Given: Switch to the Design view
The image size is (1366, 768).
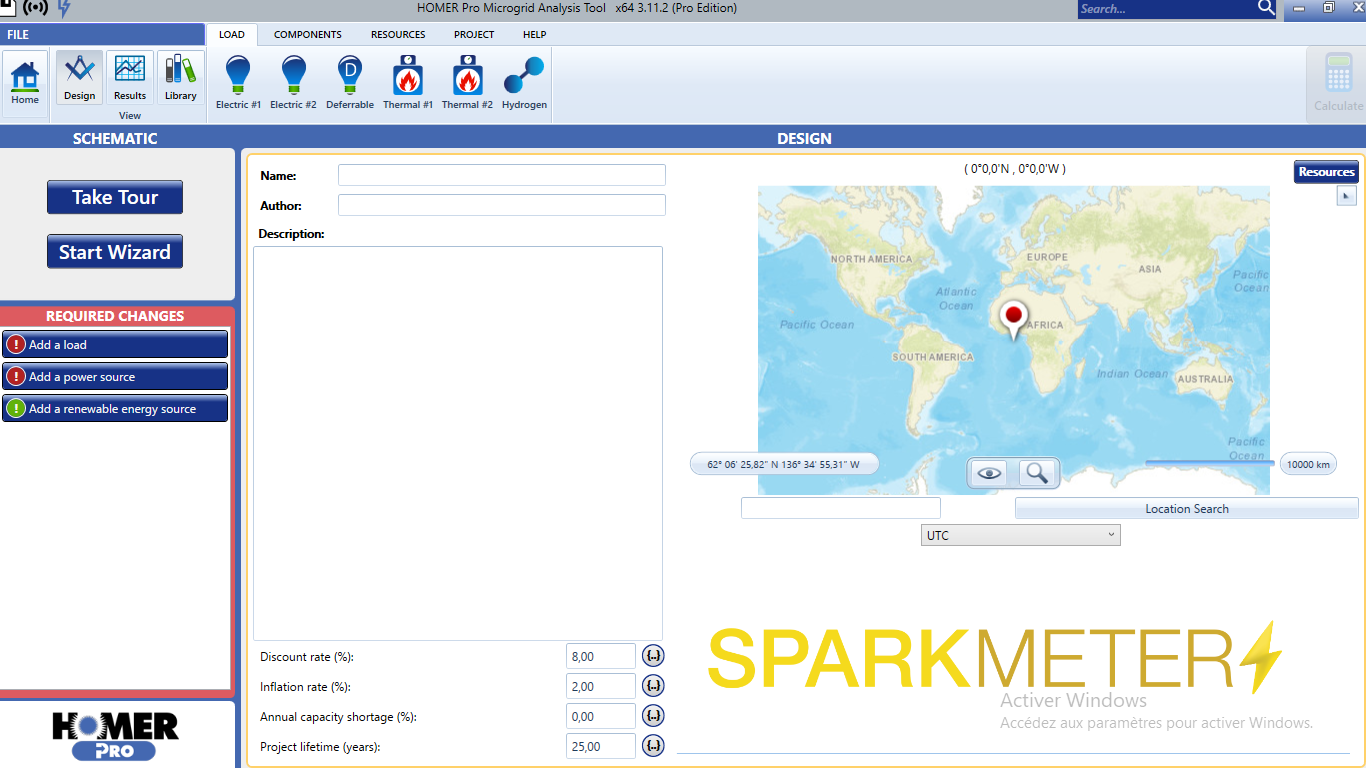Looking at the screenshot, I should point(79,78).
